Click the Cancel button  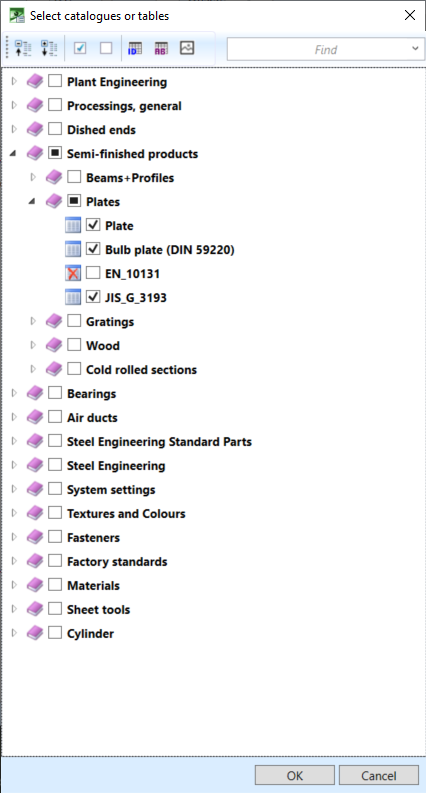379,775
